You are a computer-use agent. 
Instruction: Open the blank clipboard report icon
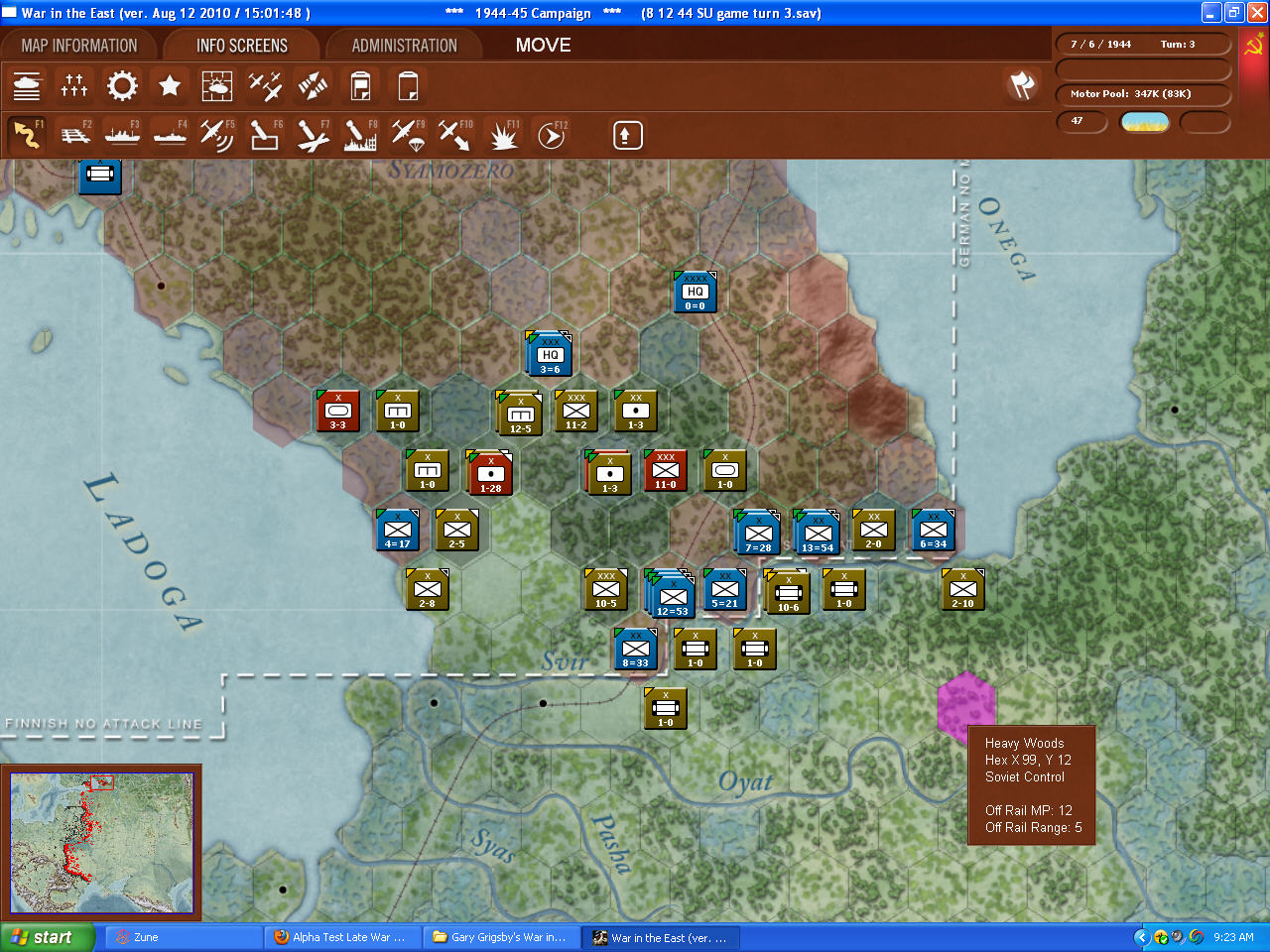click(408, 86)
